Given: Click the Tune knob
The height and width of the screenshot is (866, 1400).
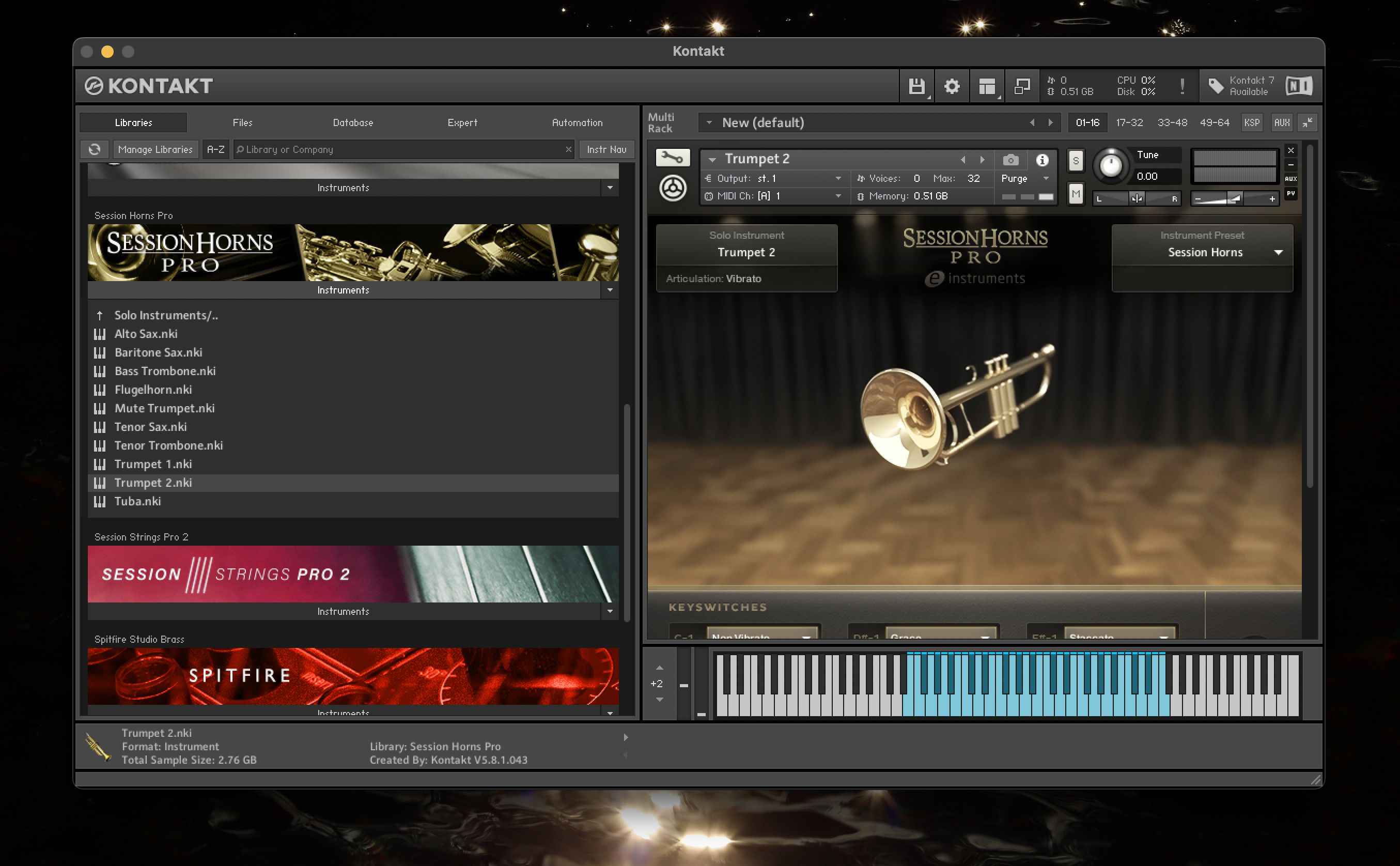Looking at the screenshot, I should click(1110, 166).
